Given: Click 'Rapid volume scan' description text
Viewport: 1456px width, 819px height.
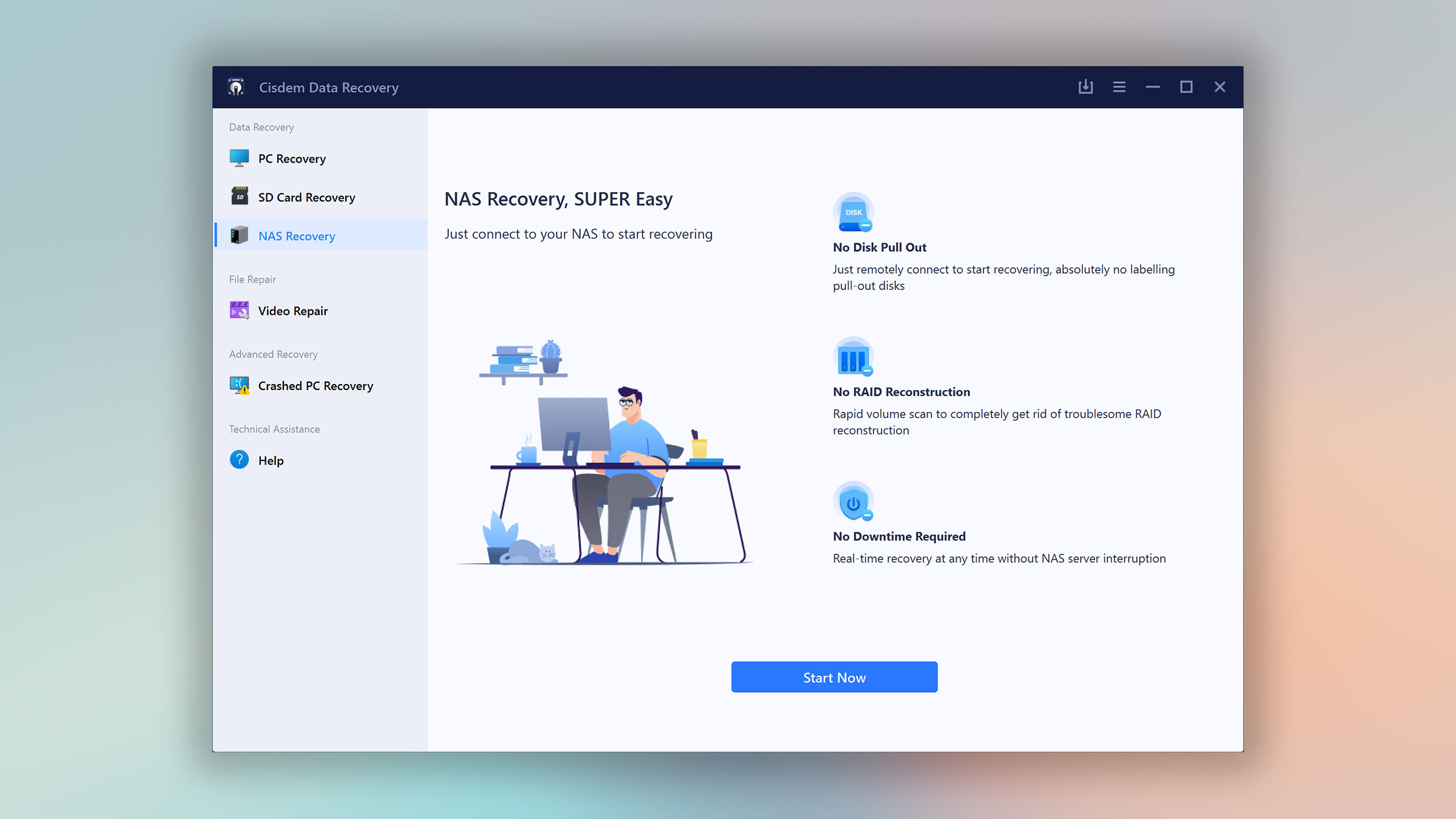Looking at the screenshot, I should [x=997, y=422].
